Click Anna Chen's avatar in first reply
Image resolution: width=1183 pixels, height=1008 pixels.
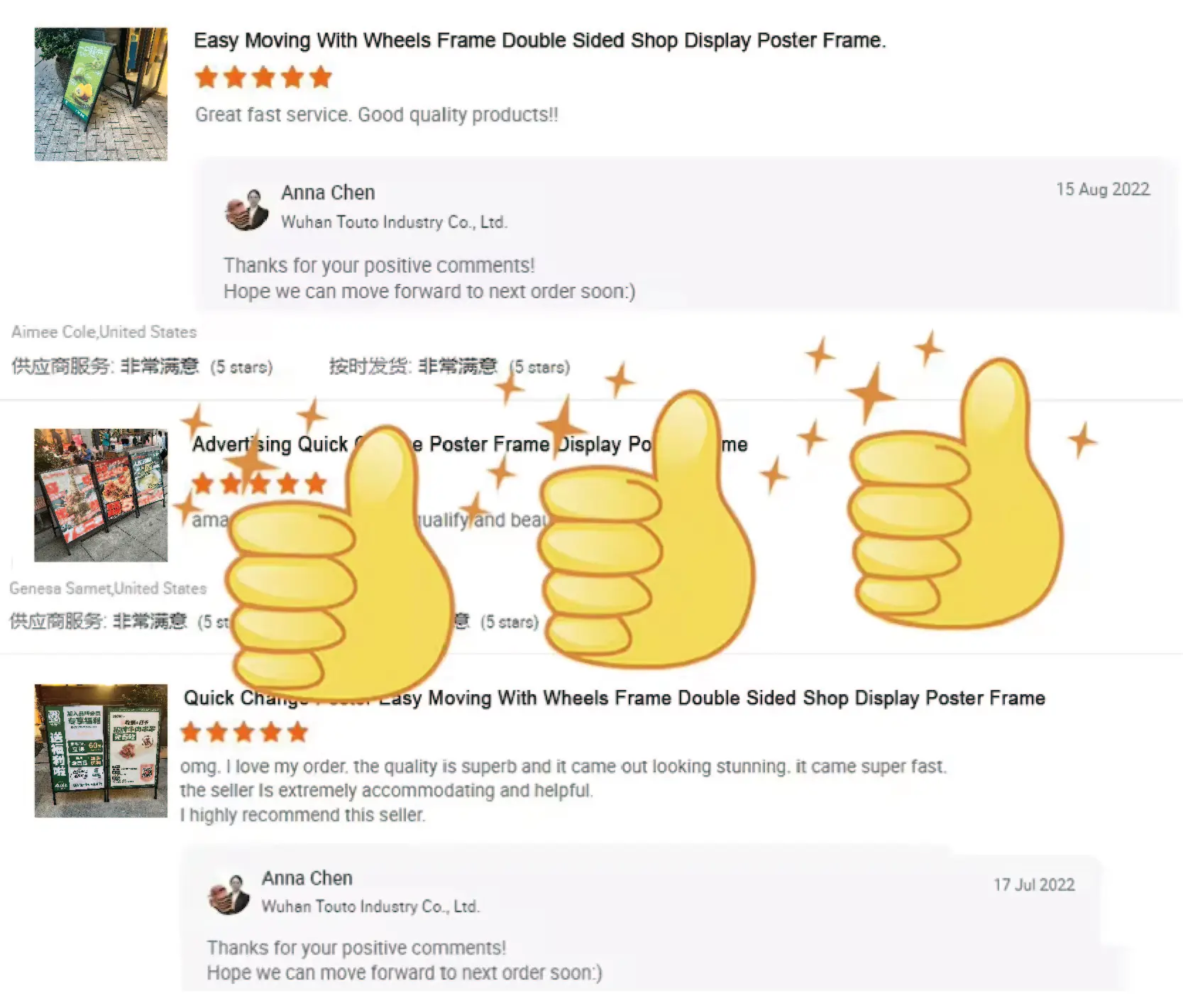(247, 209)
